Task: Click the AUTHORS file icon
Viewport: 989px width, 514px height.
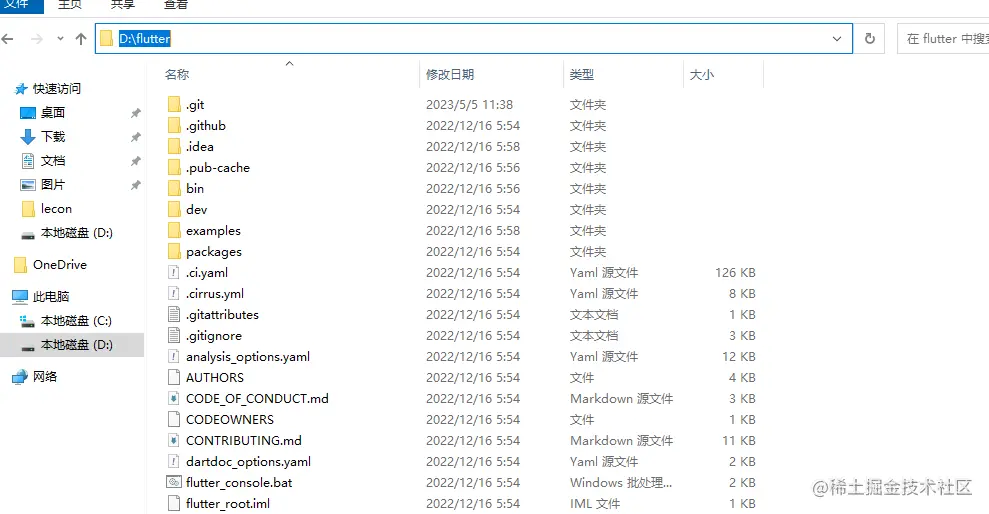Action: 174,377
